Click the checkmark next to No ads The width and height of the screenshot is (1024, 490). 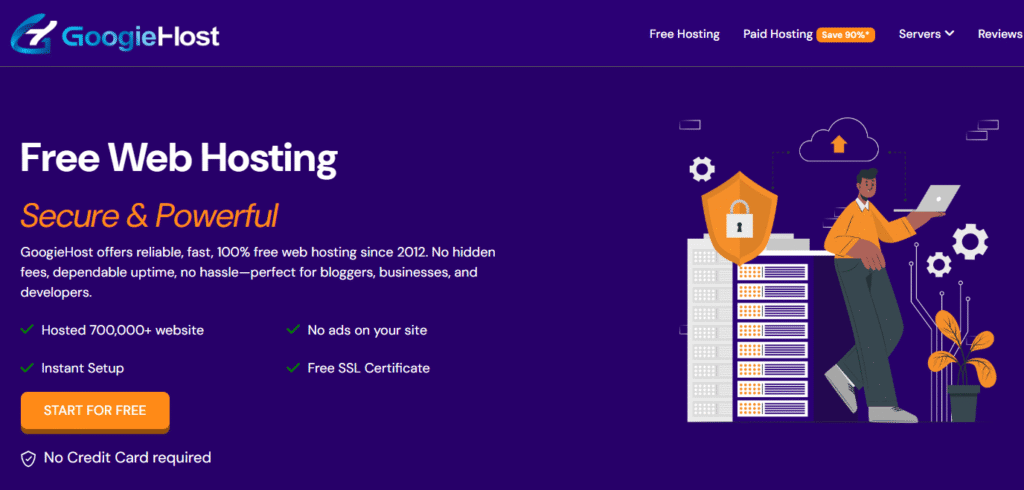293,329
